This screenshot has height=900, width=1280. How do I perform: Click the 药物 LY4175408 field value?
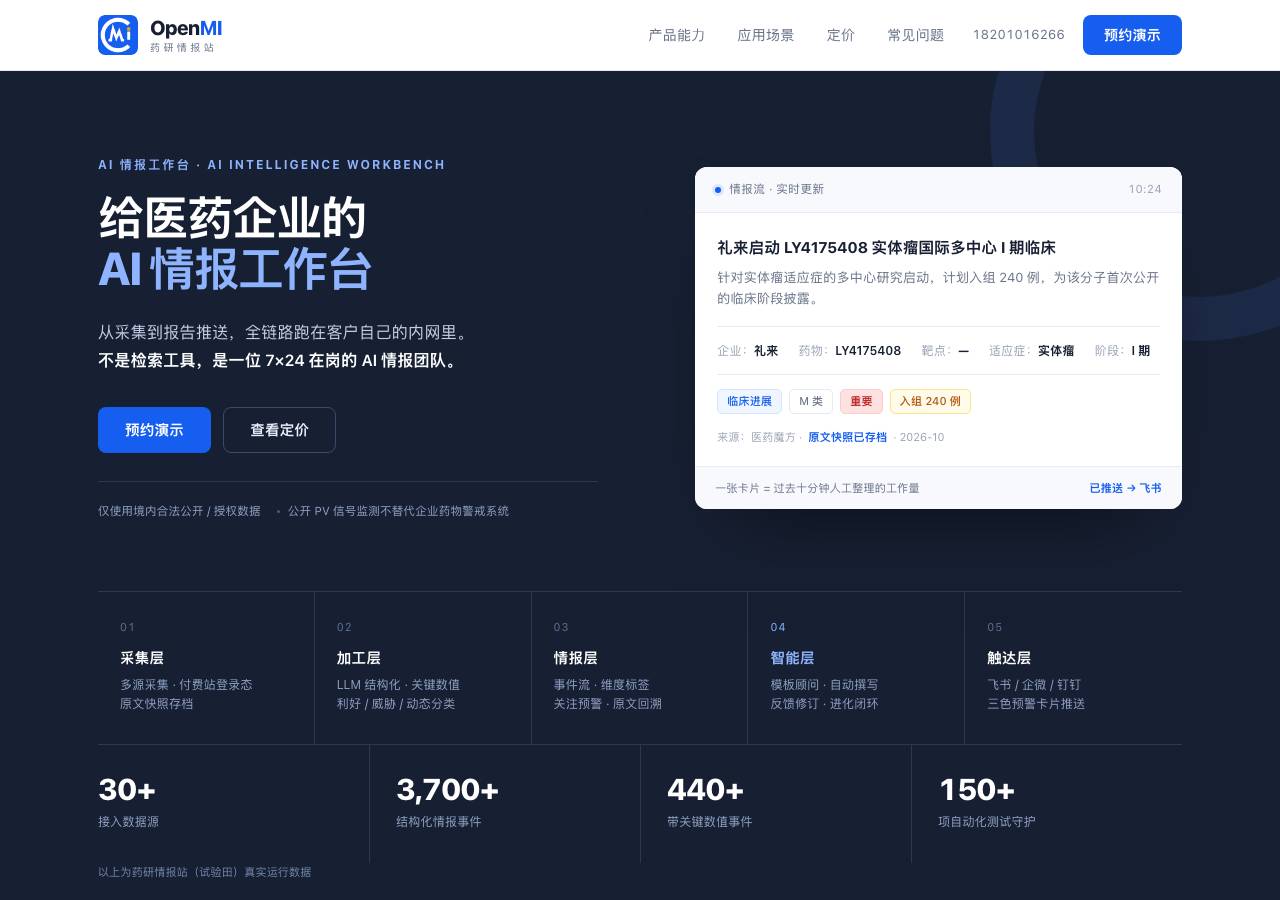[x=868, y=351]
